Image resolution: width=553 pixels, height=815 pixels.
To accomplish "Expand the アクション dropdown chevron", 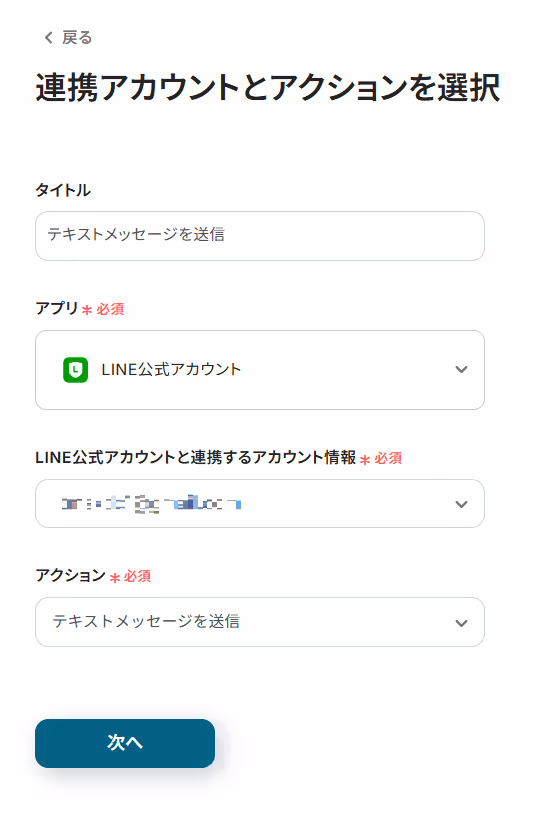I will [x=461, y=623].
